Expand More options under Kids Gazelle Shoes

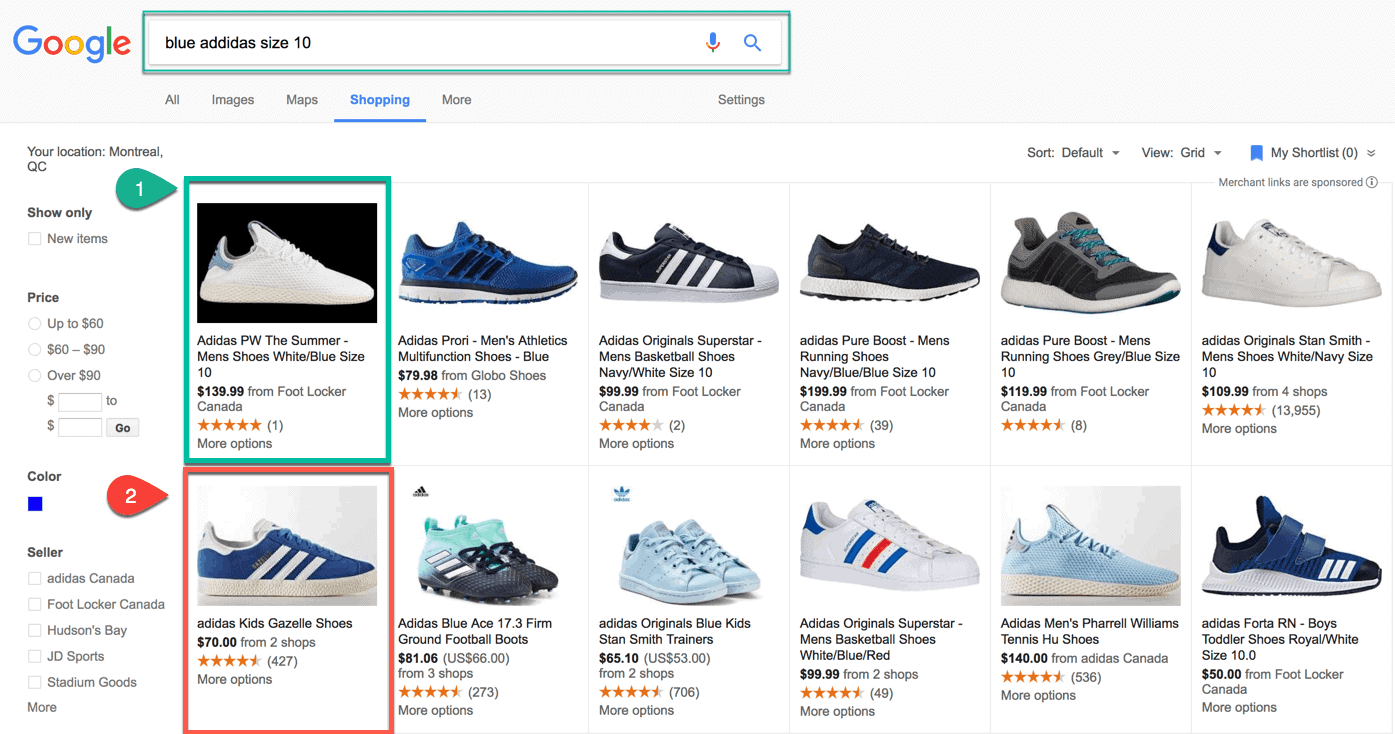click(234, 680)
